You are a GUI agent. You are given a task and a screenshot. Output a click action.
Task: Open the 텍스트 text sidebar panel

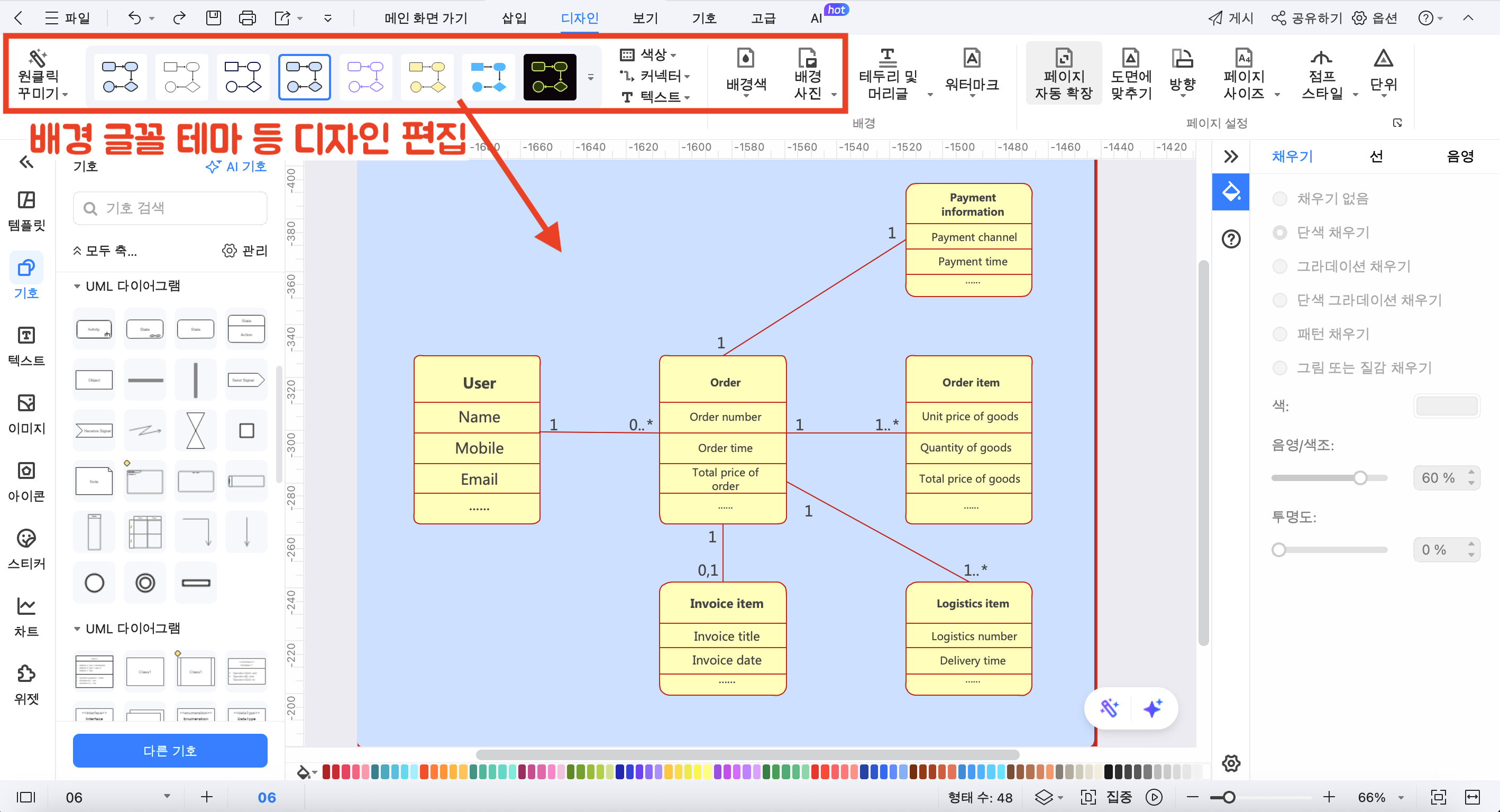point(26,346)
